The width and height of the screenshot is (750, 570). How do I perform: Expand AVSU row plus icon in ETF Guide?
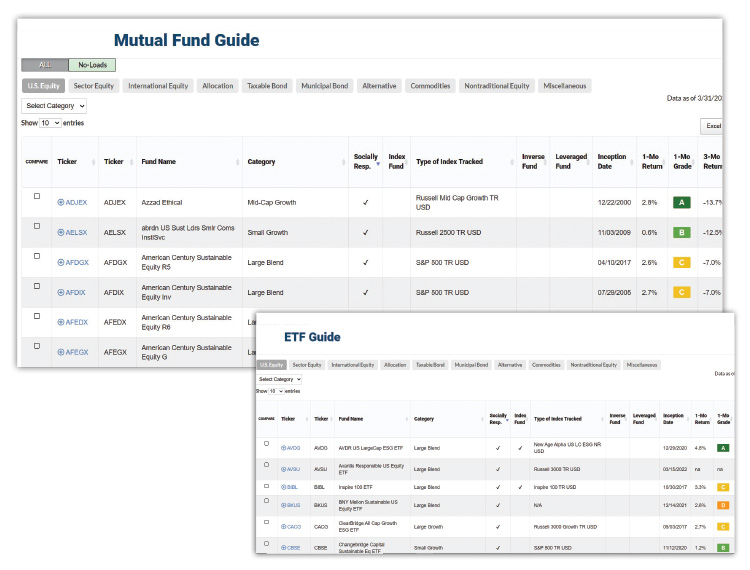(284, 469)
